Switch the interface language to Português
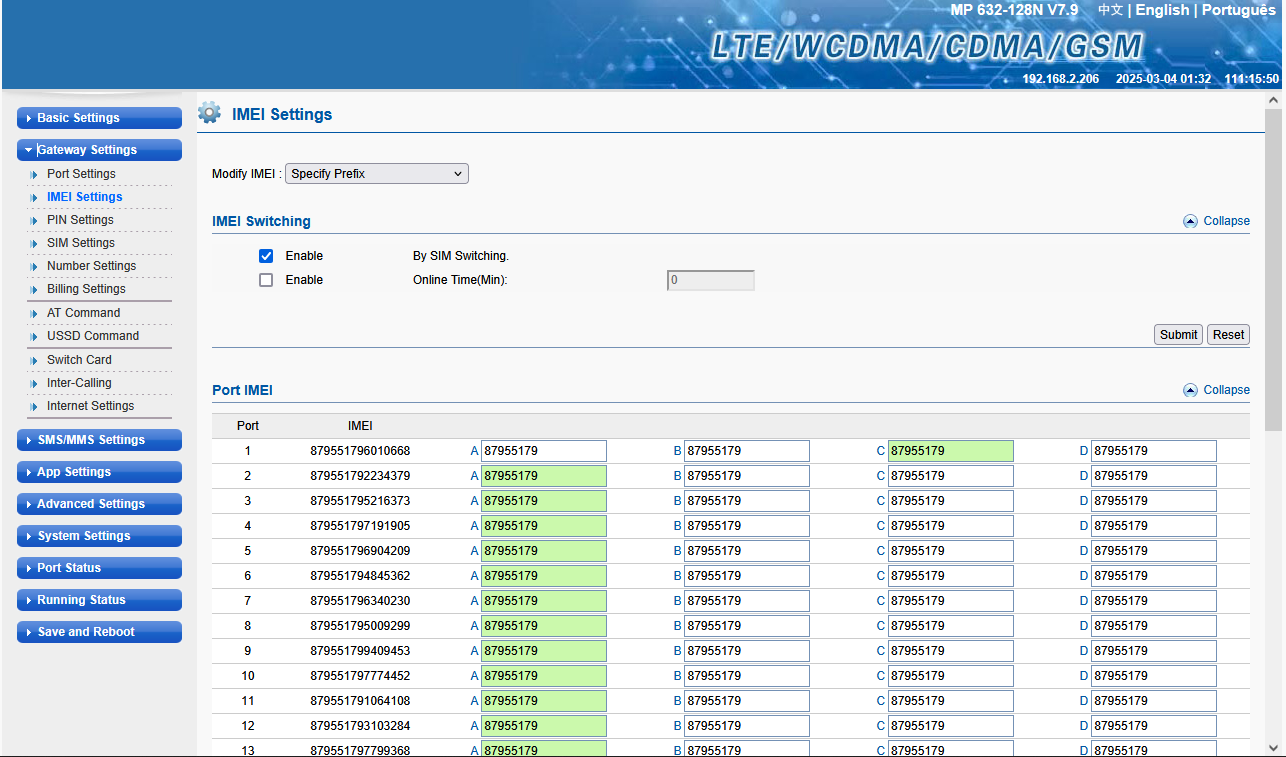1286x757 pixels. [1238, 10]
